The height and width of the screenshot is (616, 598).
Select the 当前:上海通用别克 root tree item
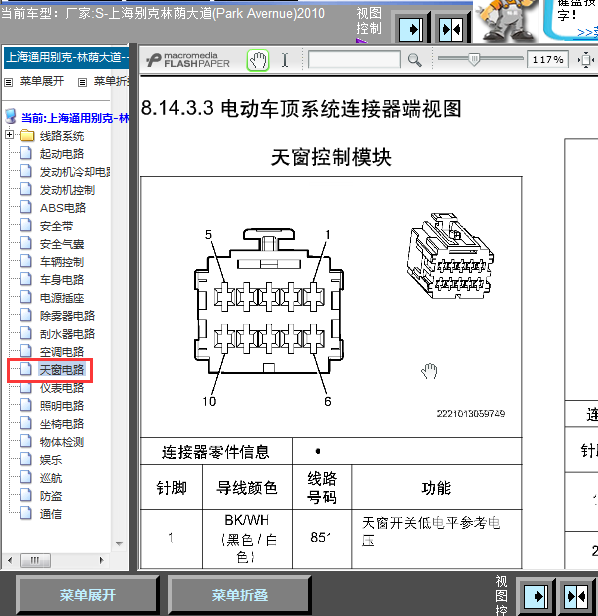pos(75,118)
